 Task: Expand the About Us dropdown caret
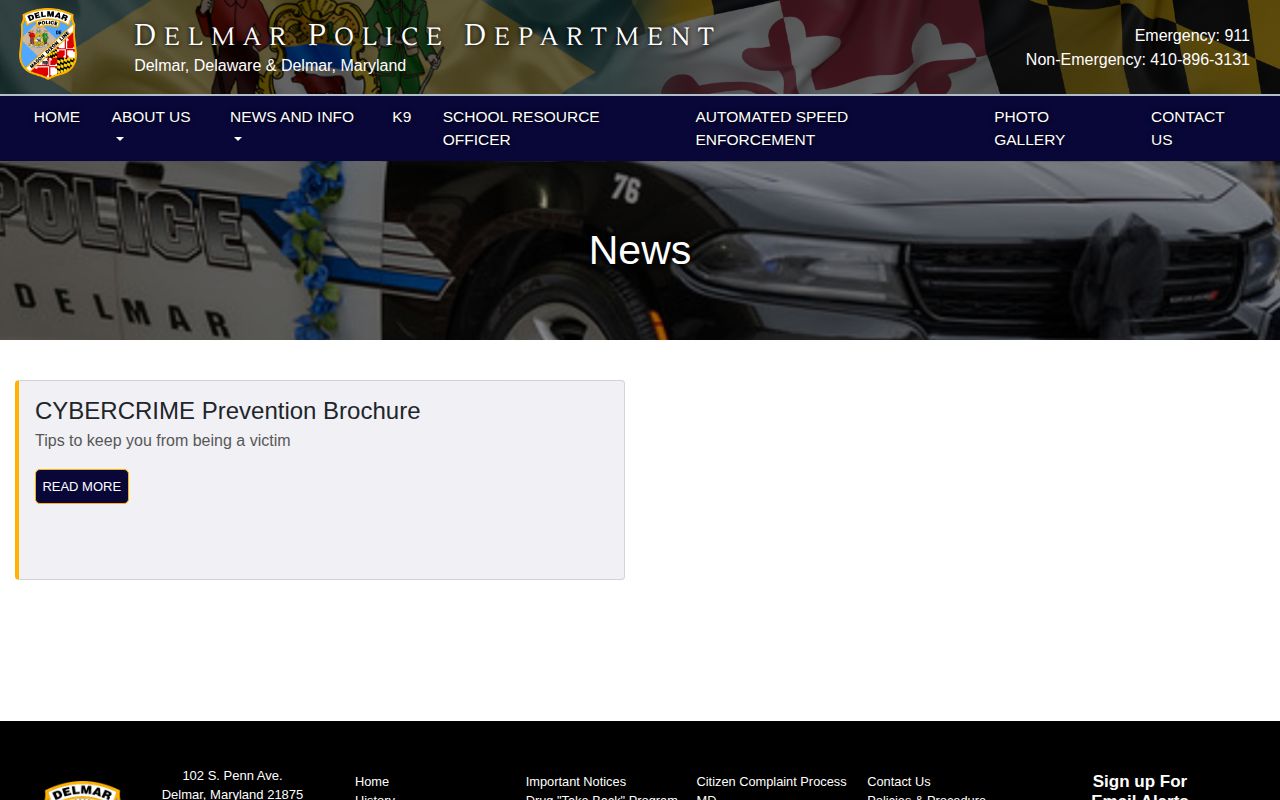(120, 140)
